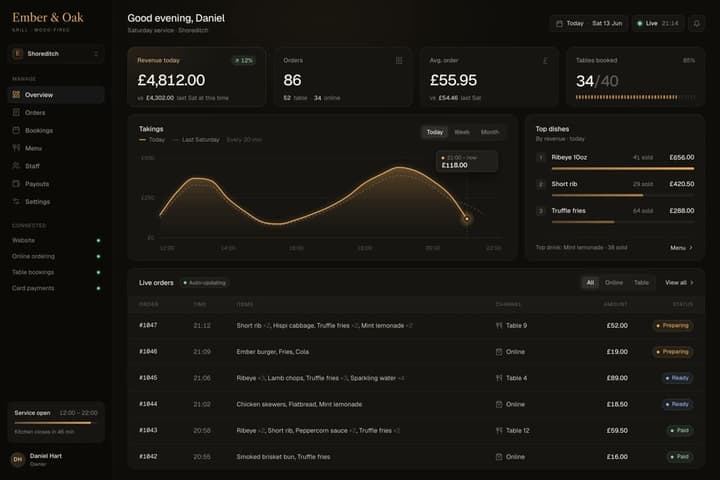This screenshot has height=480, width=720.
Task: Open the Bookings calendar icon
Action: [16, 130]
